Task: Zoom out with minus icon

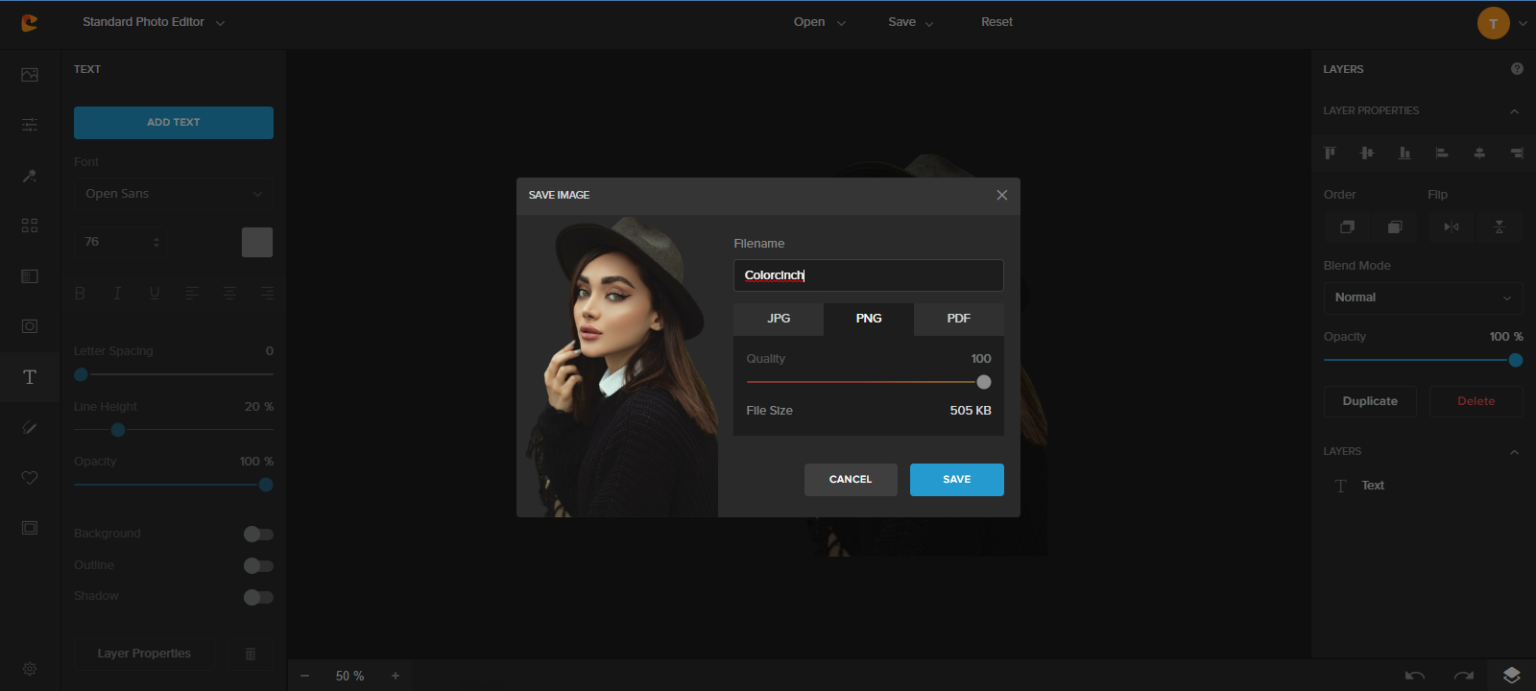Action: coord(305,676)
